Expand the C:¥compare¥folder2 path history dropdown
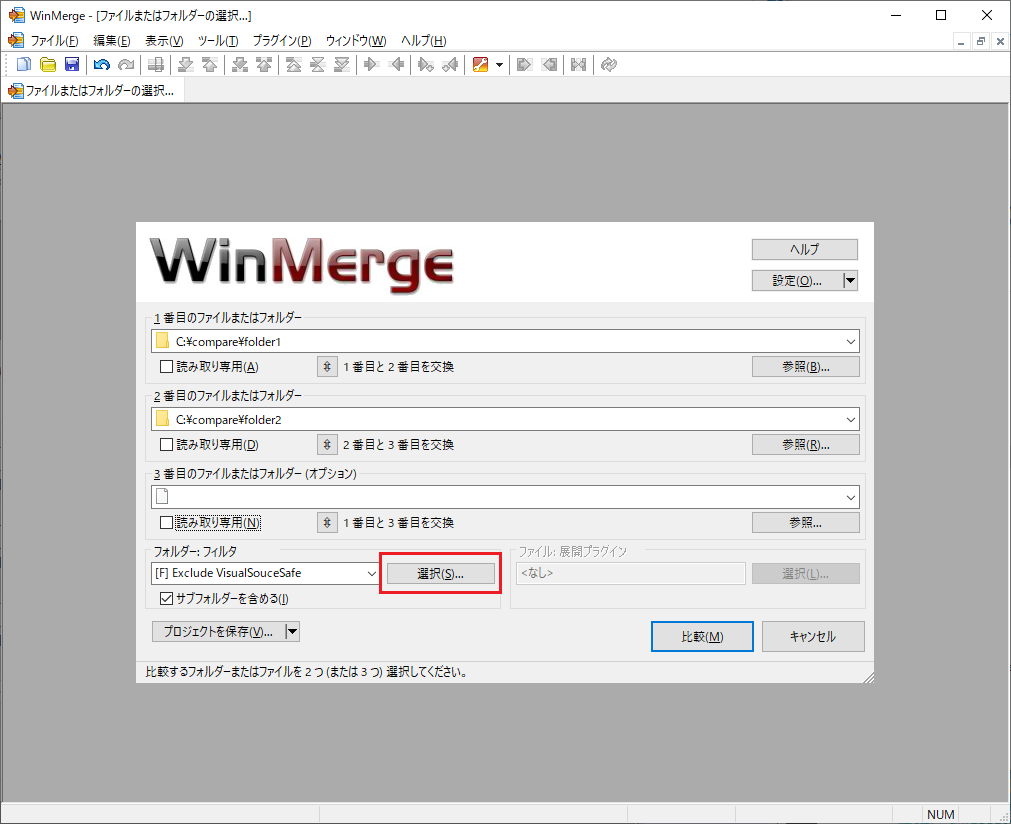This screenshot has height=824, width=1011. pyautogui.click(x=850, y=420)
